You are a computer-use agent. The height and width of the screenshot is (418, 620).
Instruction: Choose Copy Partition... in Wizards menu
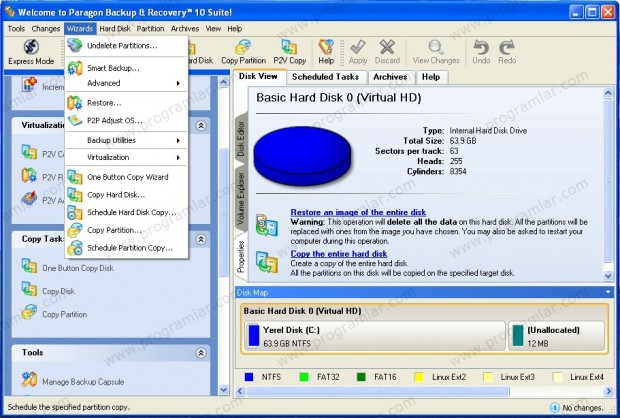click(127, 230)
